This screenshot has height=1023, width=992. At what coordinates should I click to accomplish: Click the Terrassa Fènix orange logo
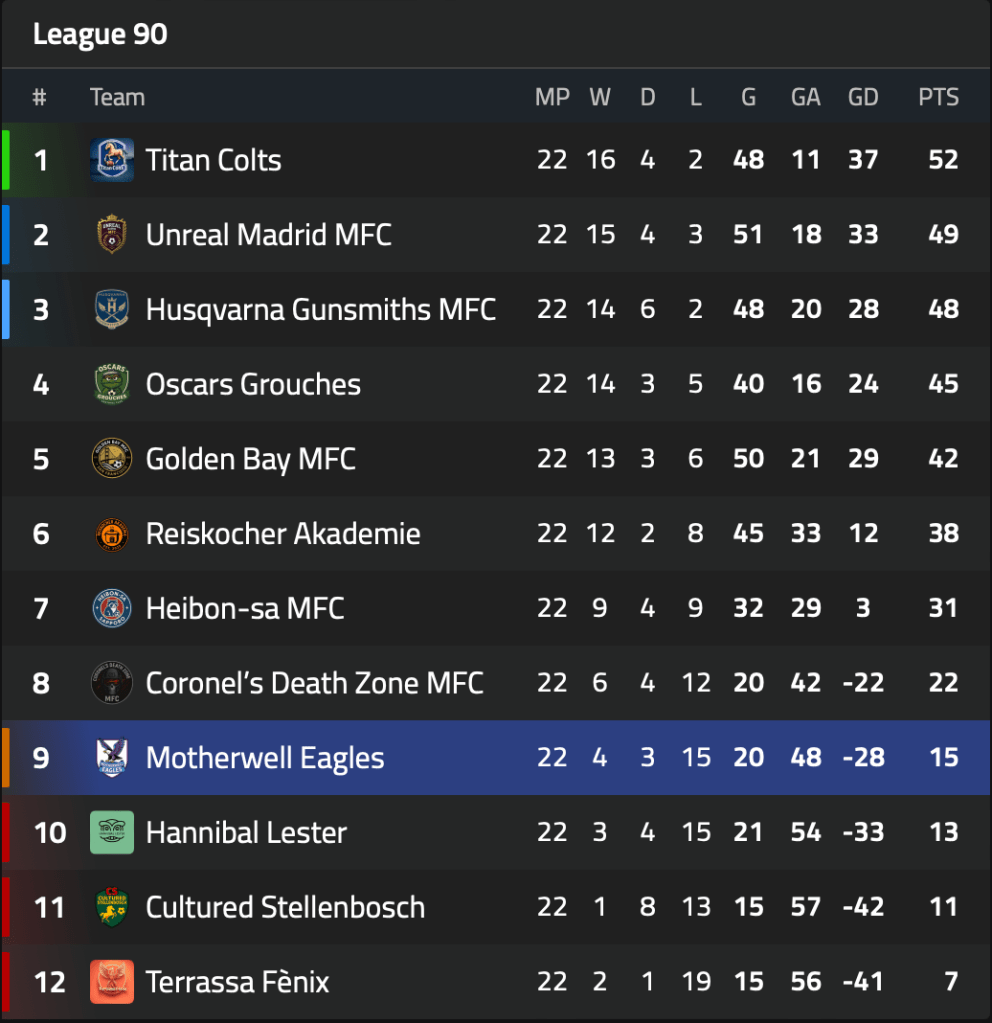point(112,982)
